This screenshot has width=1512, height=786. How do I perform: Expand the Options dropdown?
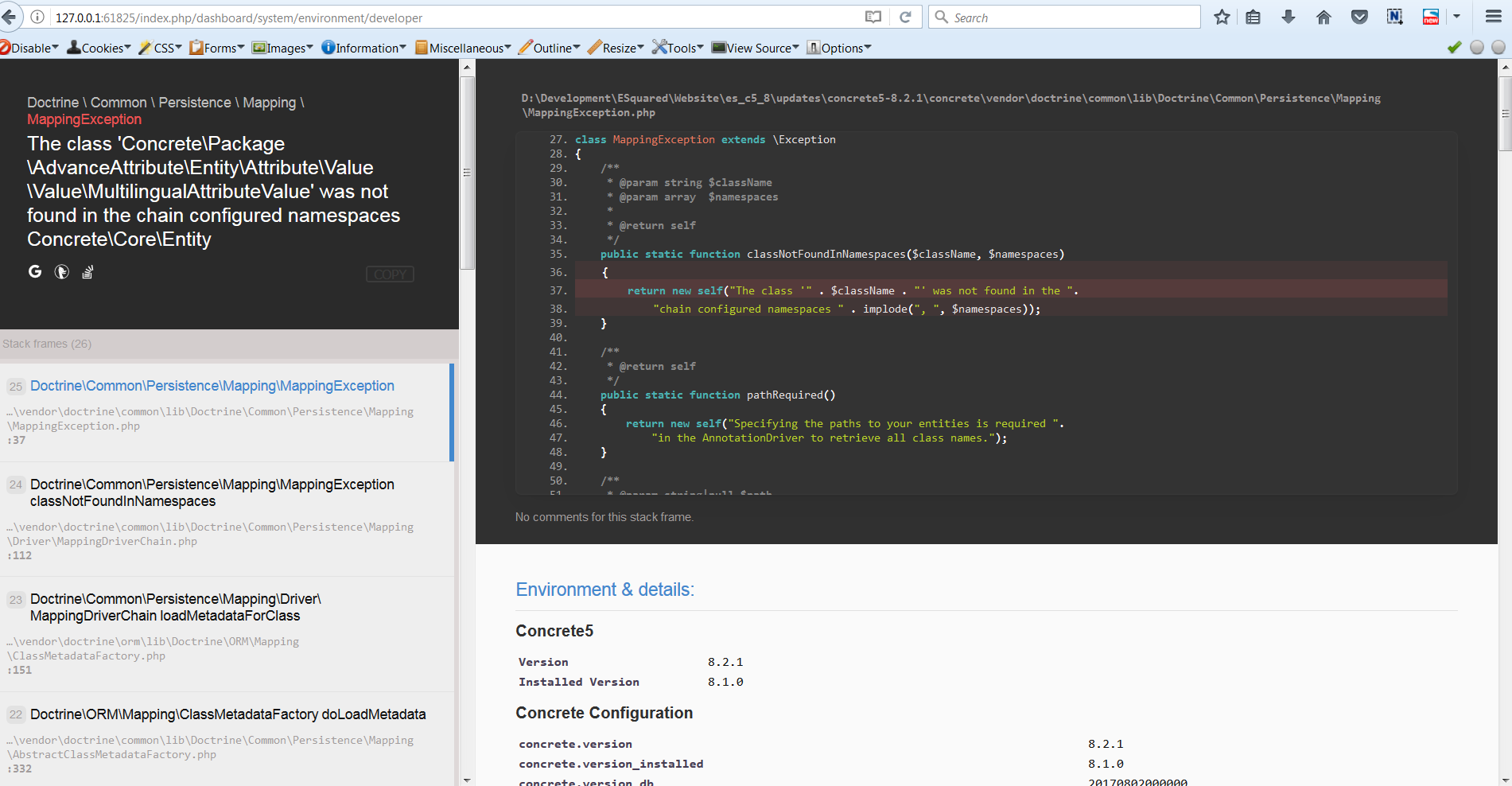click(x=838, y=48)
